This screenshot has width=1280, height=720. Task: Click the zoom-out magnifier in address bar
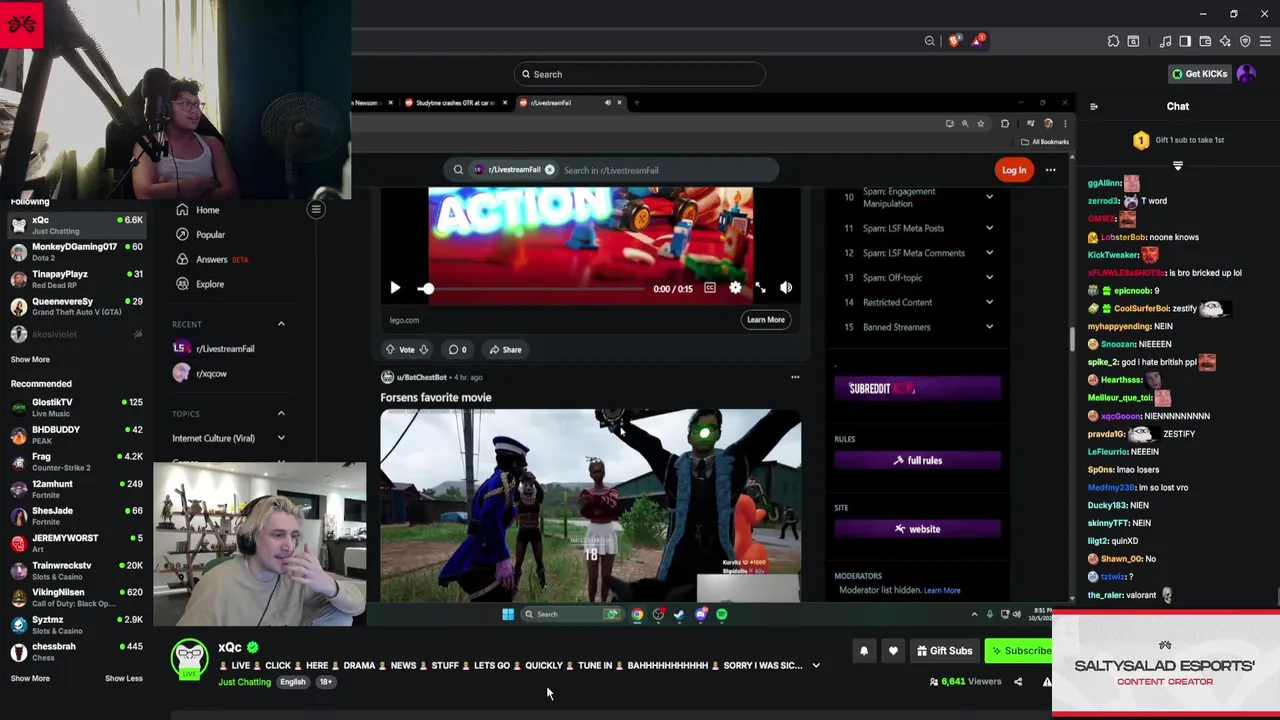click(930, 41)
